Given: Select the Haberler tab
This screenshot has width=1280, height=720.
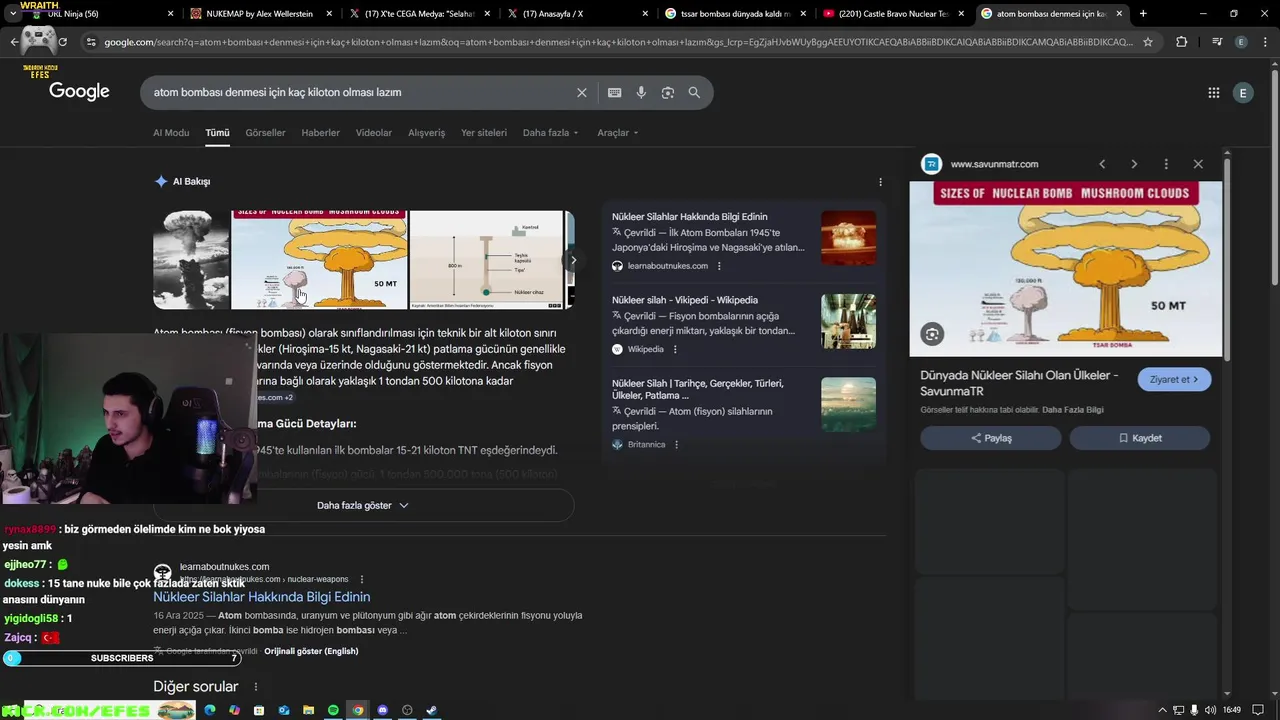Looking at the screenshot, I should click(321, 133).
